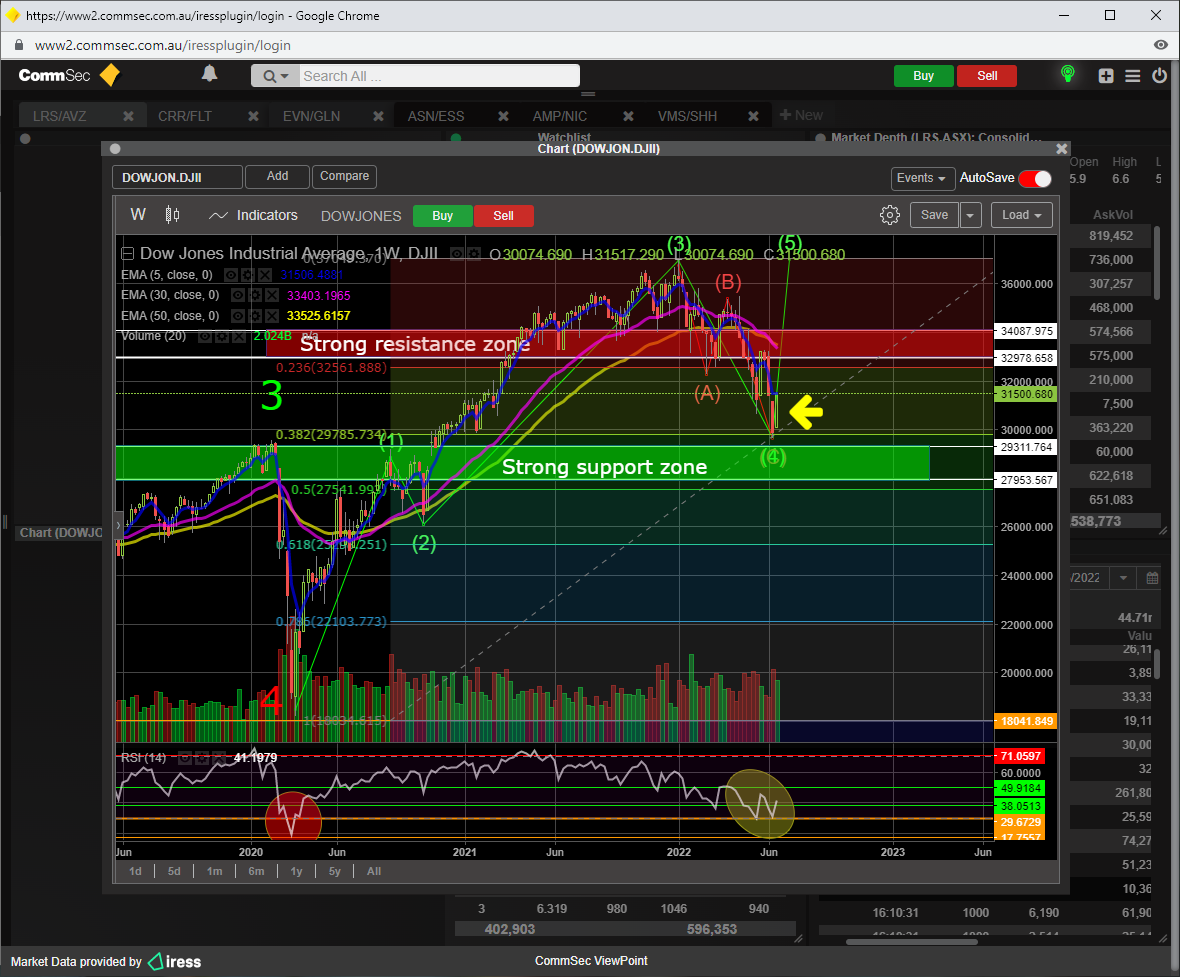
Task: Open the date dropdown arrow in right panel
Action: pyautogui.click(x=1124, y=578)
